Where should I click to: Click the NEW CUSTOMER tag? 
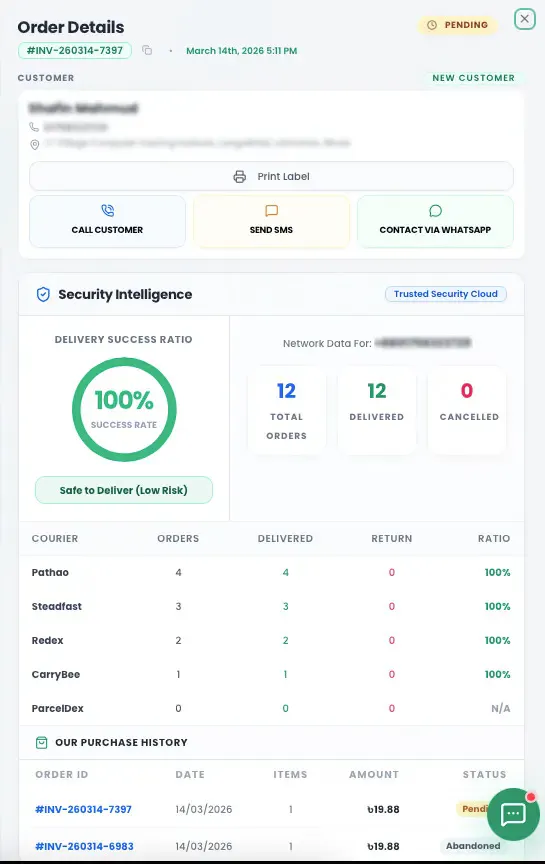pos(473,78)
